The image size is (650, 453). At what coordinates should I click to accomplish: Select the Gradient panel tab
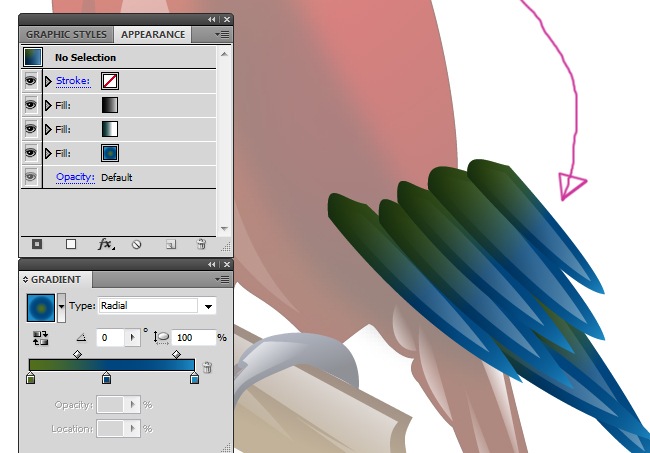(x=56, y=279)
